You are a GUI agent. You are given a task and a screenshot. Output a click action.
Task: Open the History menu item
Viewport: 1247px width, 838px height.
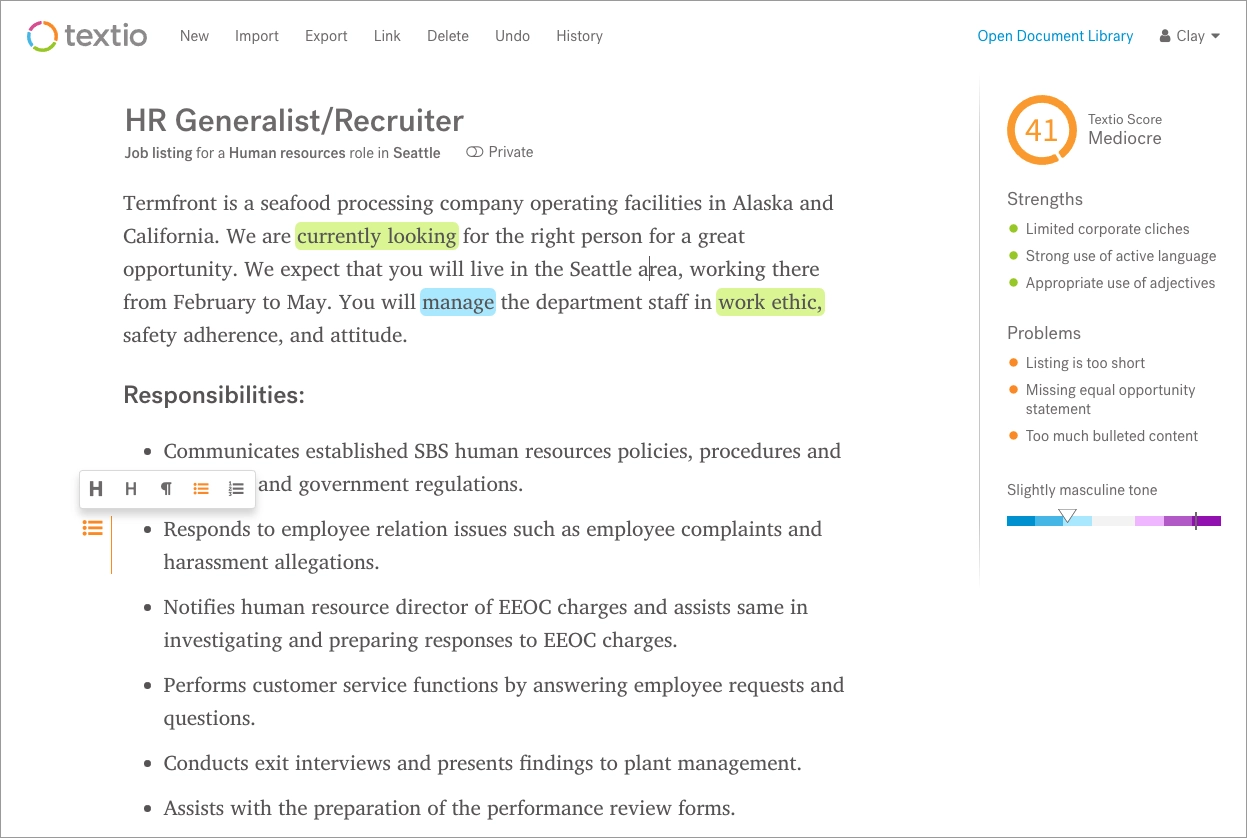[x=579, y=36]
